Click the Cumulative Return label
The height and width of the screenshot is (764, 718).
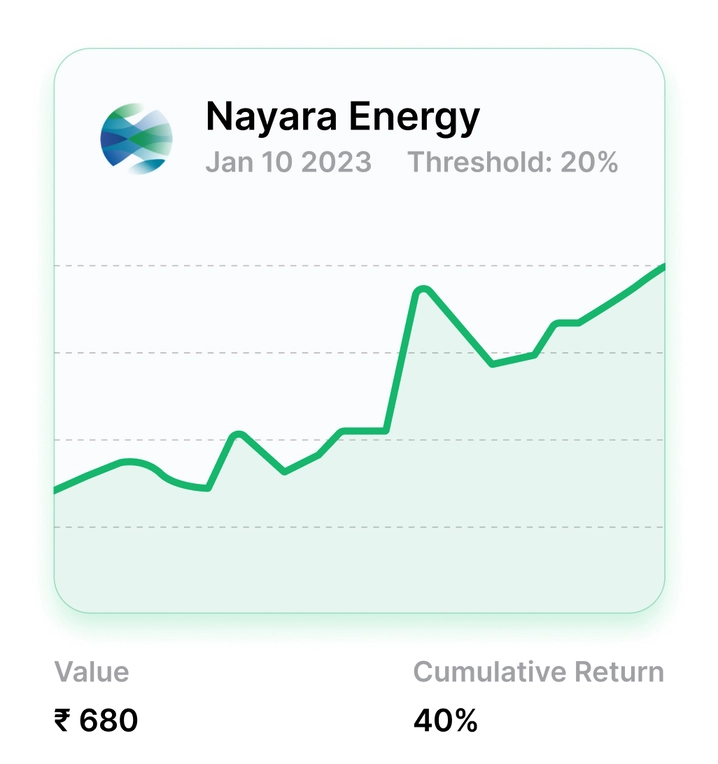[x=539, y=672]
